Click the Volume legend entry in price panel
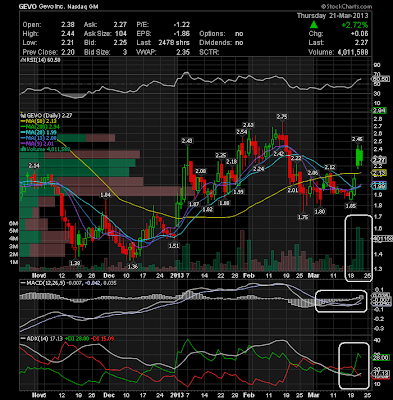 click(45, 149)
